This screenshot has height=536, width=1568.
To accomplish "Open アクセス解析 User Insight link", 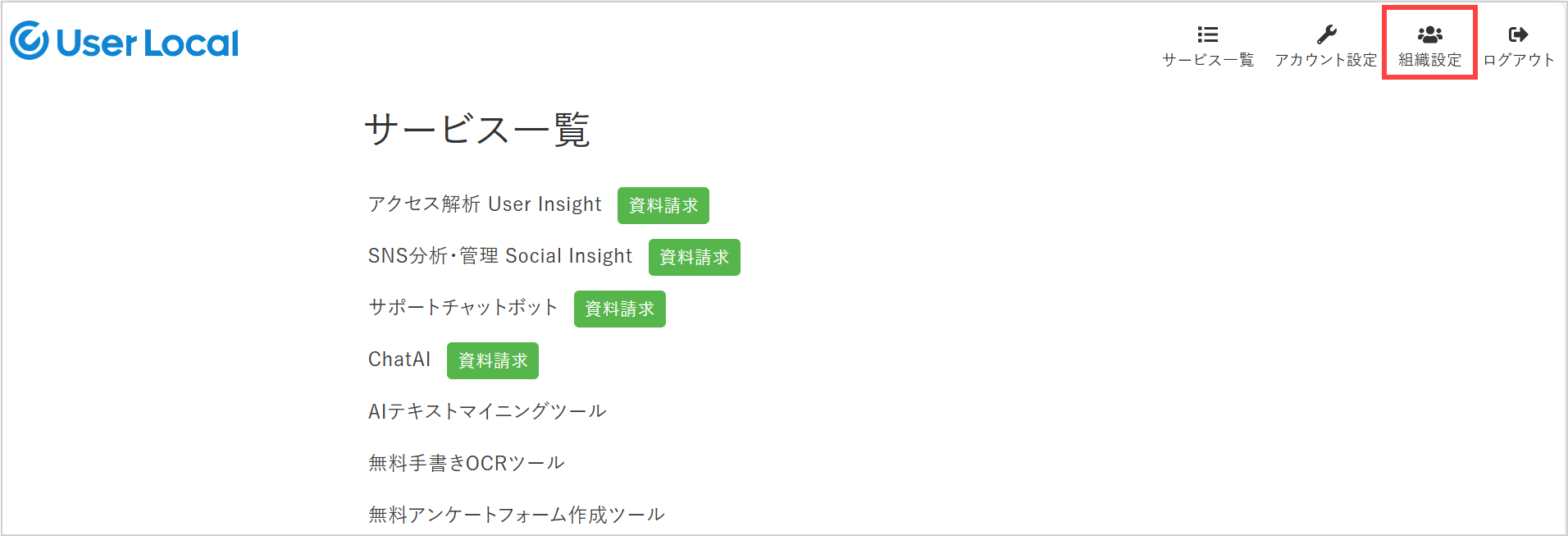I will point(485,204).
